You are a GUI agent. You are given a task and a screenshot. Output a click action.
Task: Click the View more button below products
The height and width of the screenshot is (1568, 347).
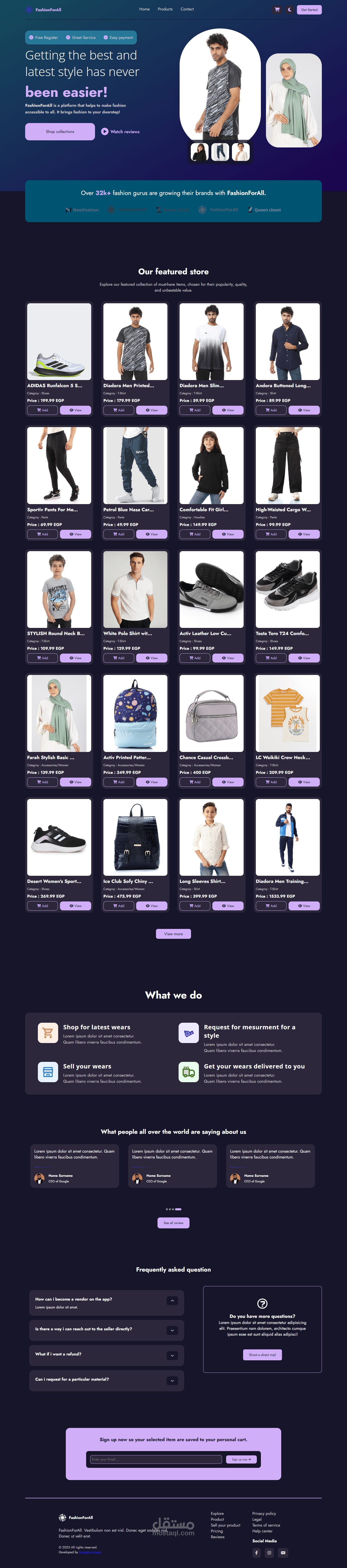click(x=173, y=934)
